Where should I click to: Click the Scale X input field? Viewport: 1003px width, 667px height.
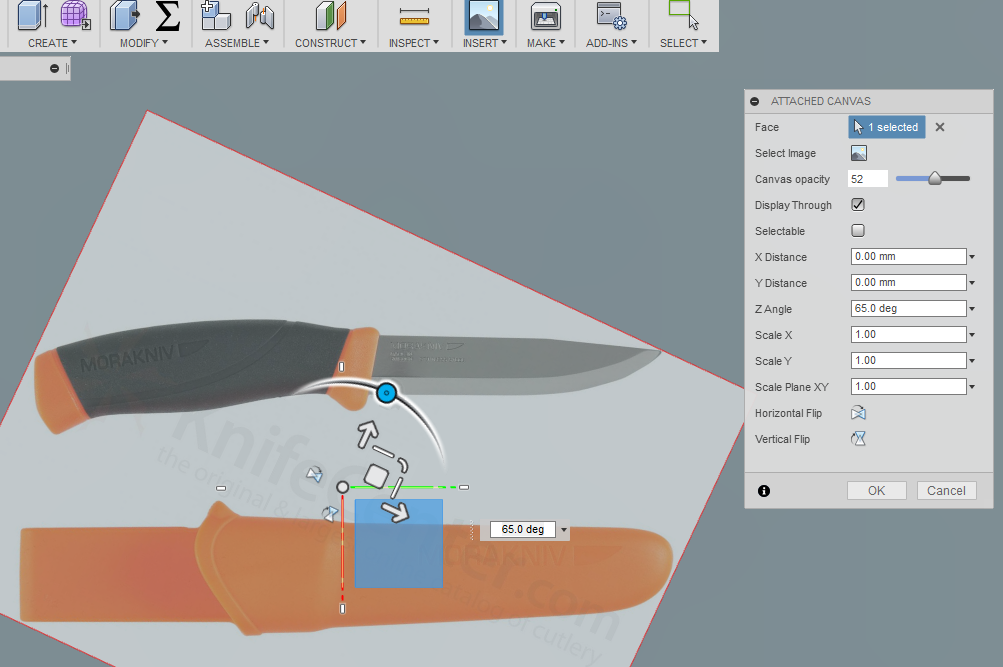(x=905, y=334)
